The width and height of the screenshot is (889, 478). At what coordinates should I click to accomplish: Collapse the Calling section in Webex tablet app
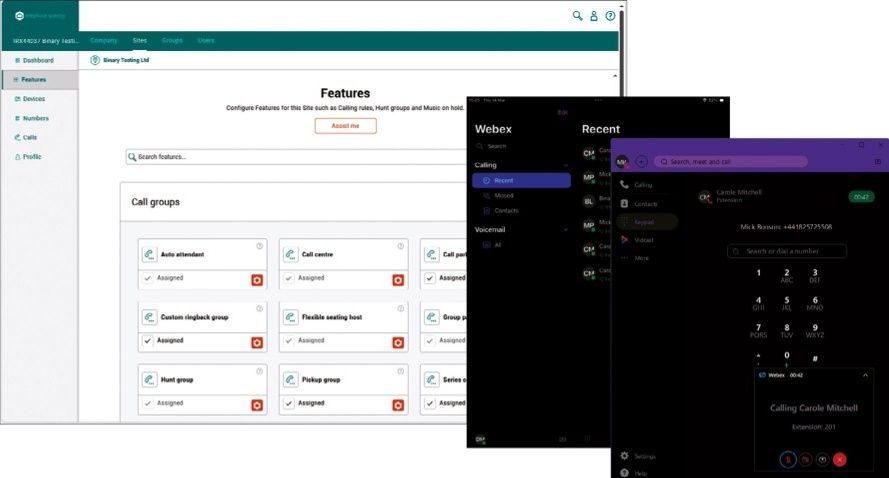click(x=566, y=166)
